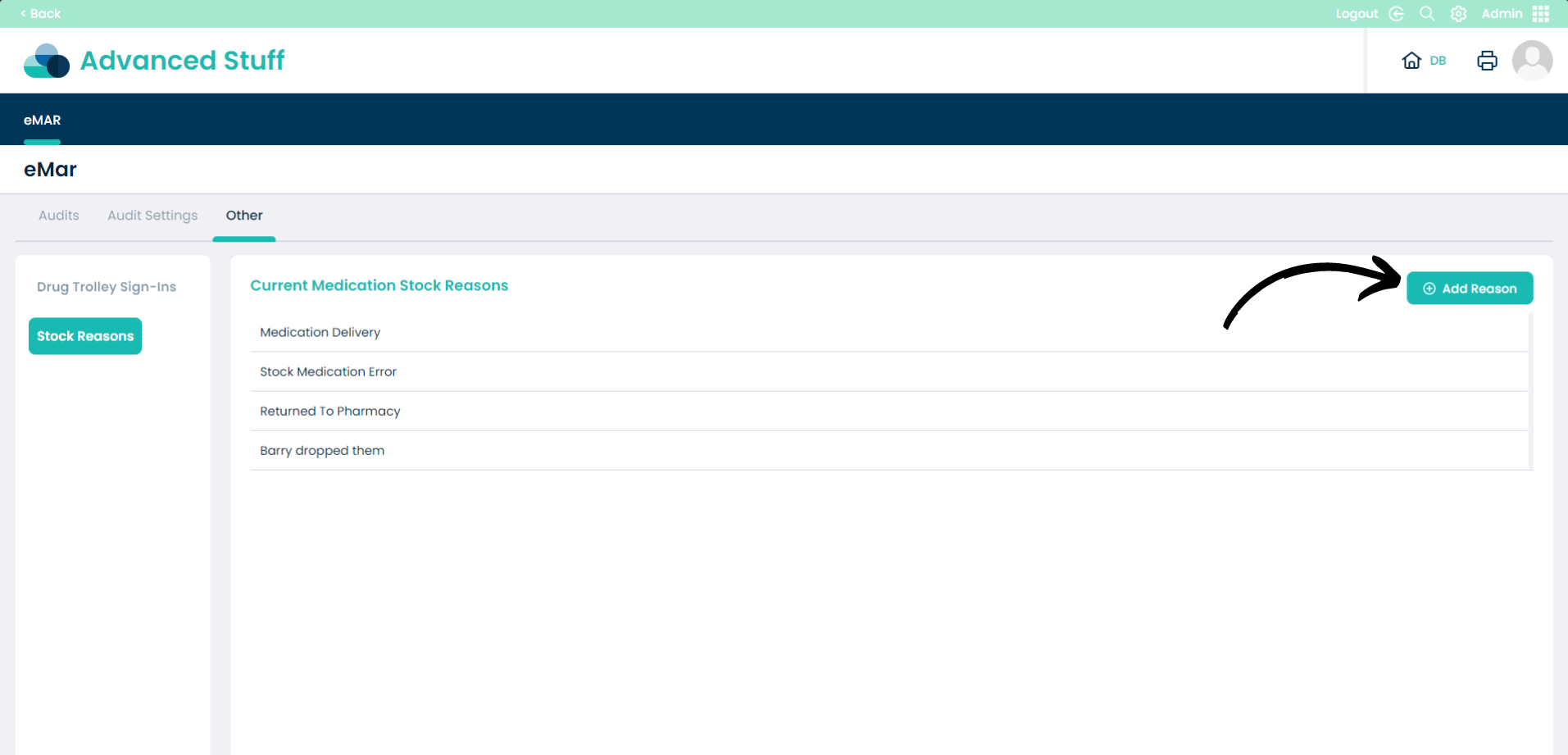This screenshot has width=1568, height=755.
Task: Click the plus icon in Add Reason
Action: point(1429,289)
